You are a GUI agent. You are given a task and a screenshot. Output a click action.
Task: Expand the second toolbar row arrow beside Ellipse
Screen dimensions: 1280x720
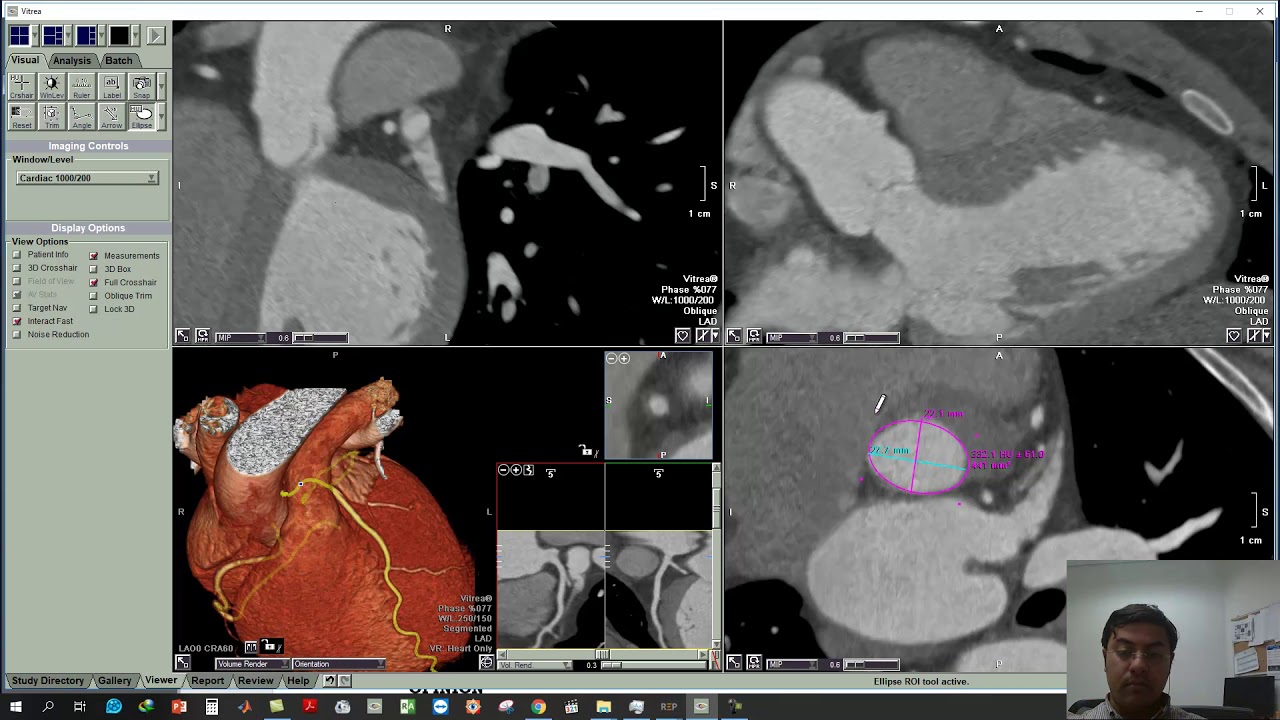click(161, 117)
